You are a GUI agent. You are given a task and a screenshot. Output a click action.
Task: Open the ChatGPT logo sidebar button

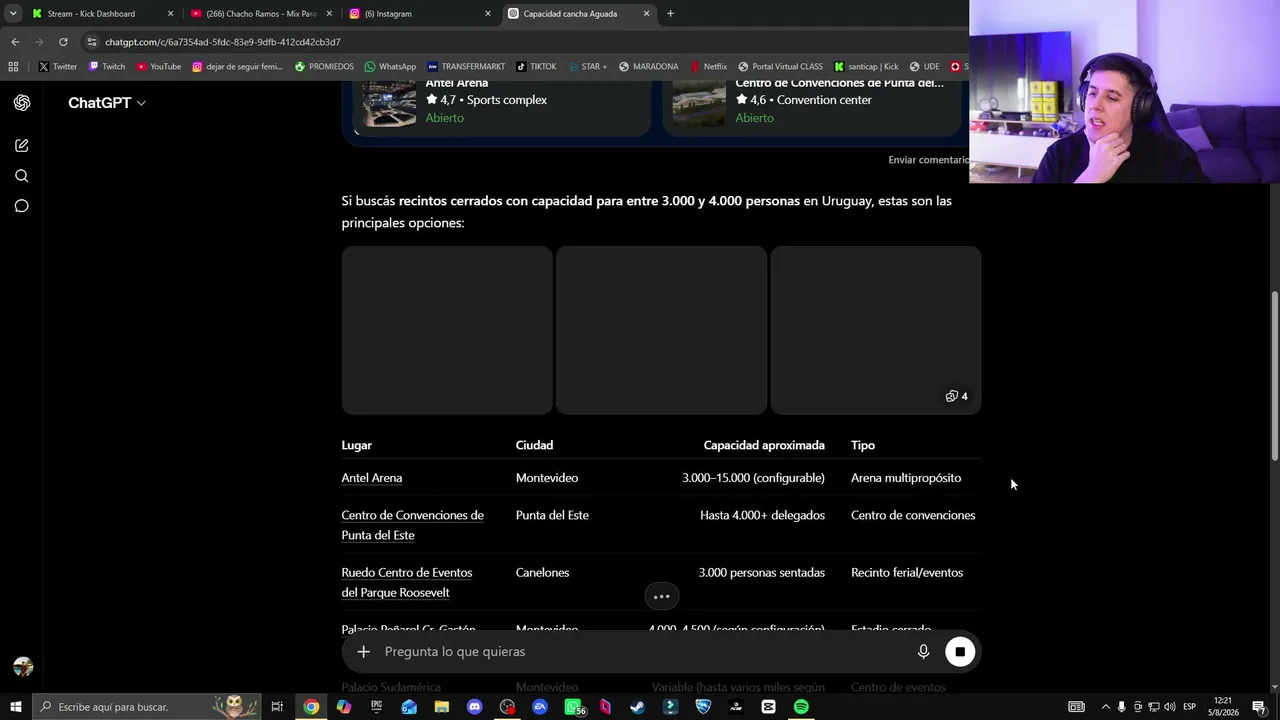point(22,103)
